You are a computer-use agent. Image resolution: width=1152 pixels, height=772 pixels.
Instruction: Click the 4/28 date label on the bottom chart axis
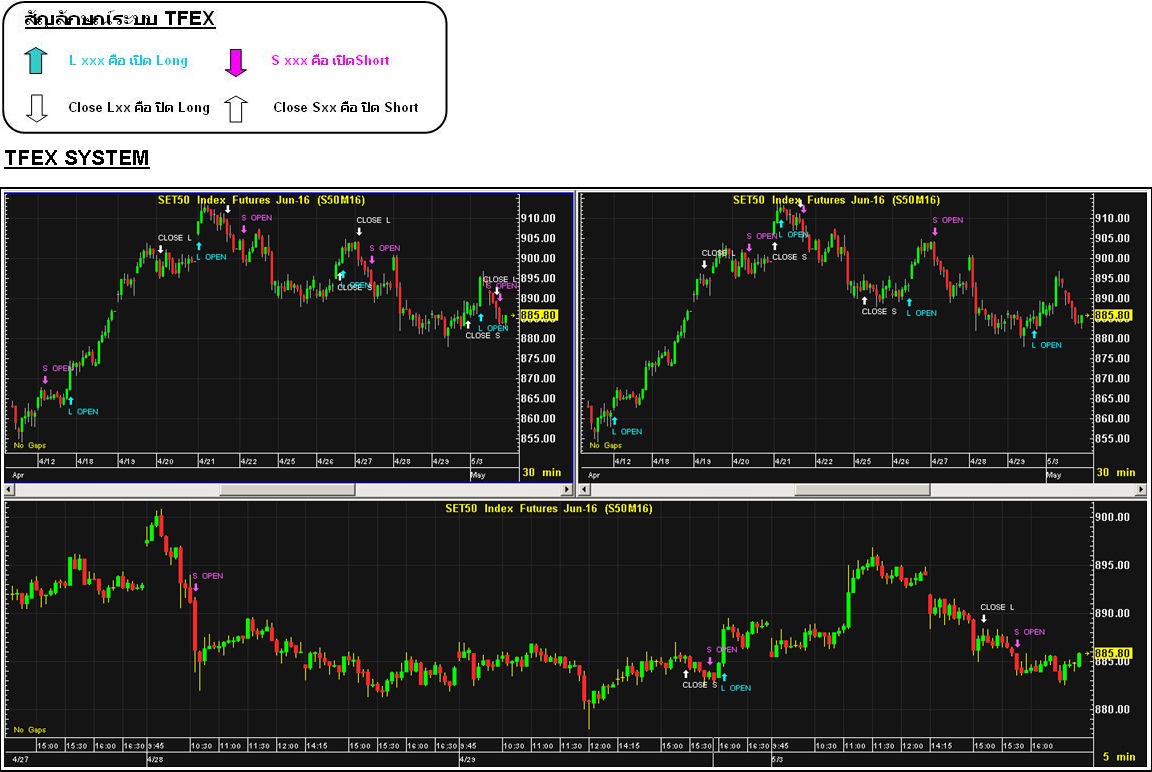(x=155, y=760)
